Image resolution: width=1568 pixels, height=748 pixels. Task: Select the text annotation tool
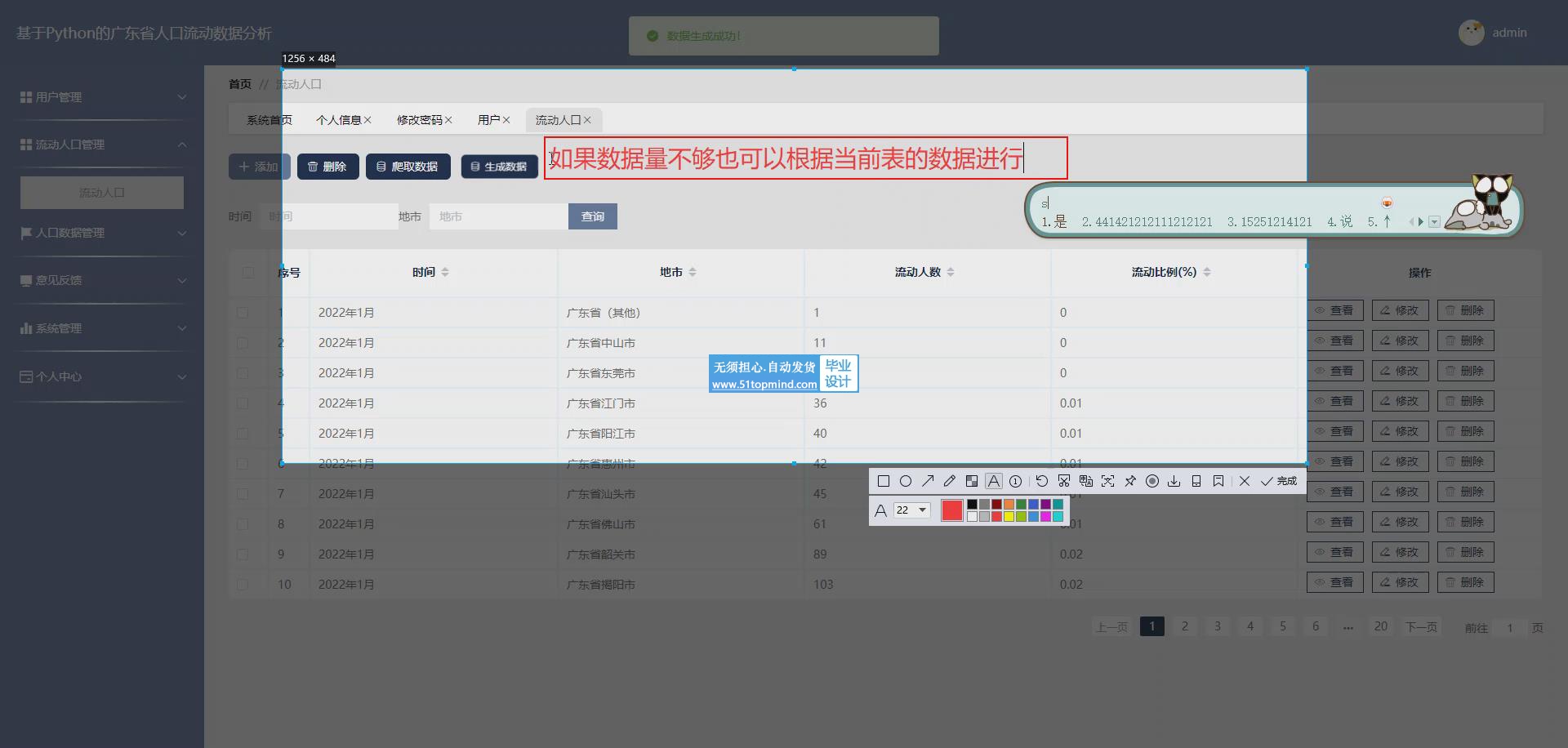[993, 481]
